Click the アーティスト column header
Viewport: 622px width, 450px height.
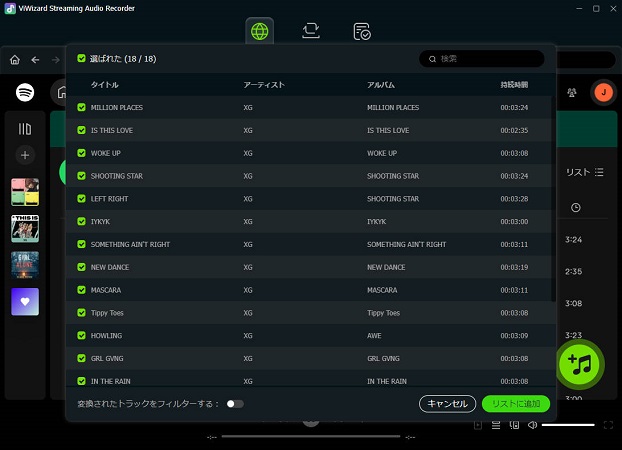pos(264,85)
